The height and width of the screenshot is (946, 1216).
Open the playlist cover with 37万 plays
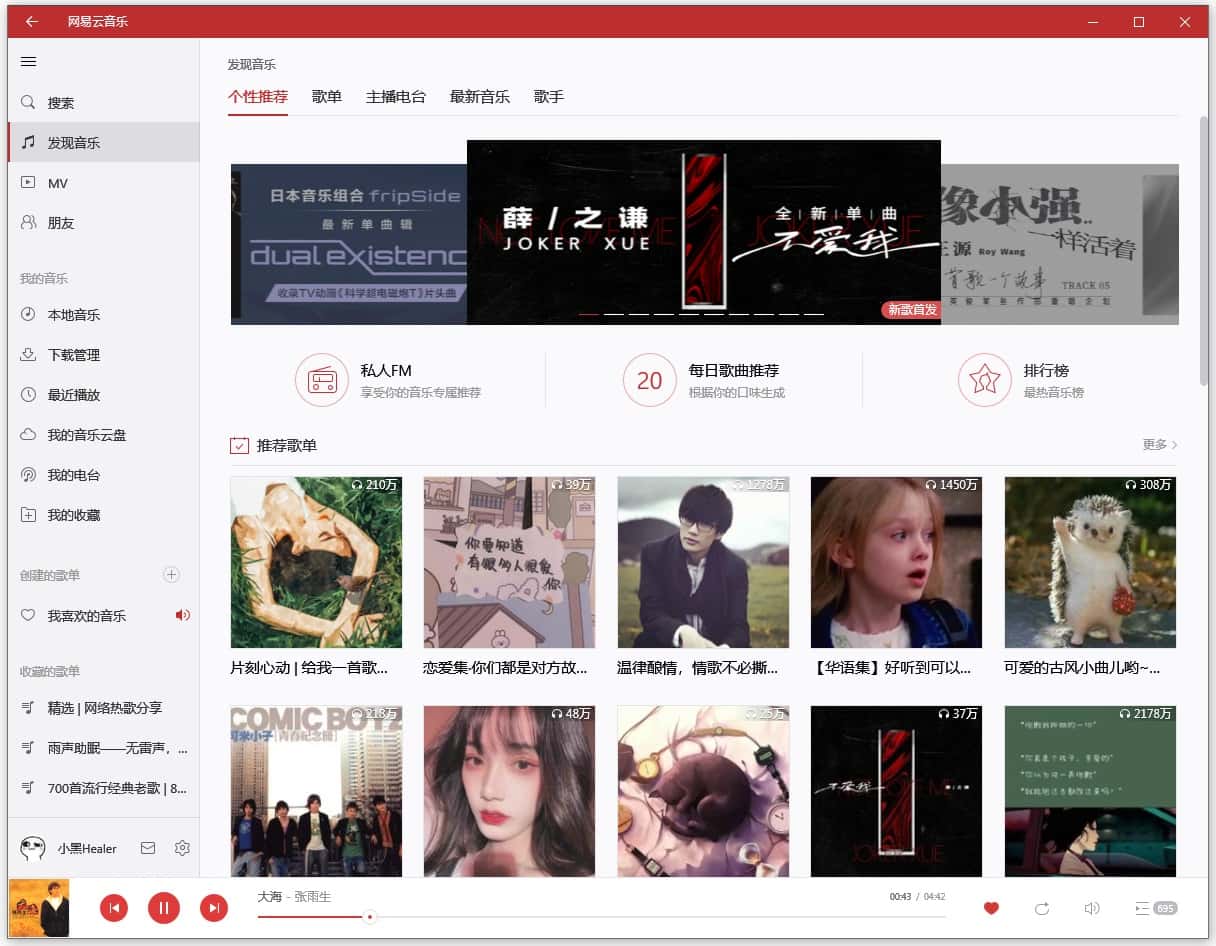[897, 791]
